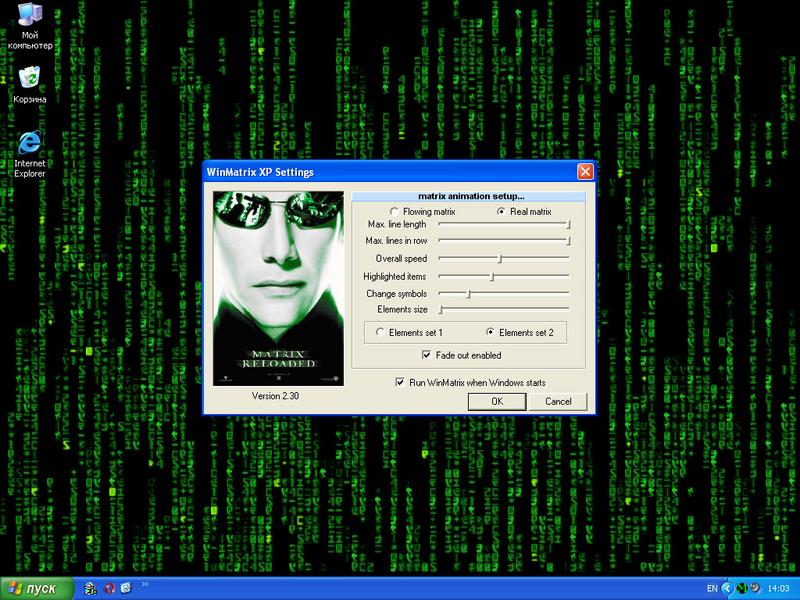Click the 'Max. lines in row' label
The width and height of the screenshot is (800, 600).
pos(396,240)
